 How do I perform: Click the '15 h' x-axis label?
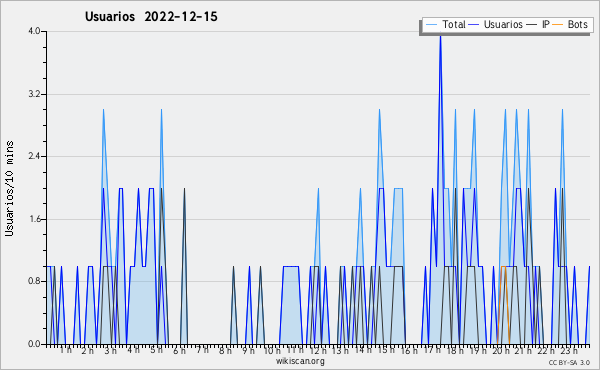click(386, 350)
